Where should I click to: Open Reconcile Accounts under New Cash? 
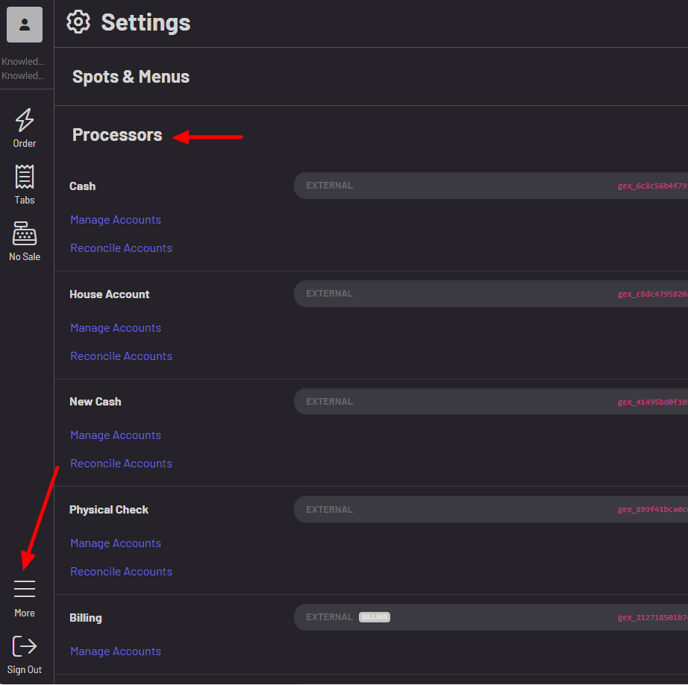coord(121,464)
